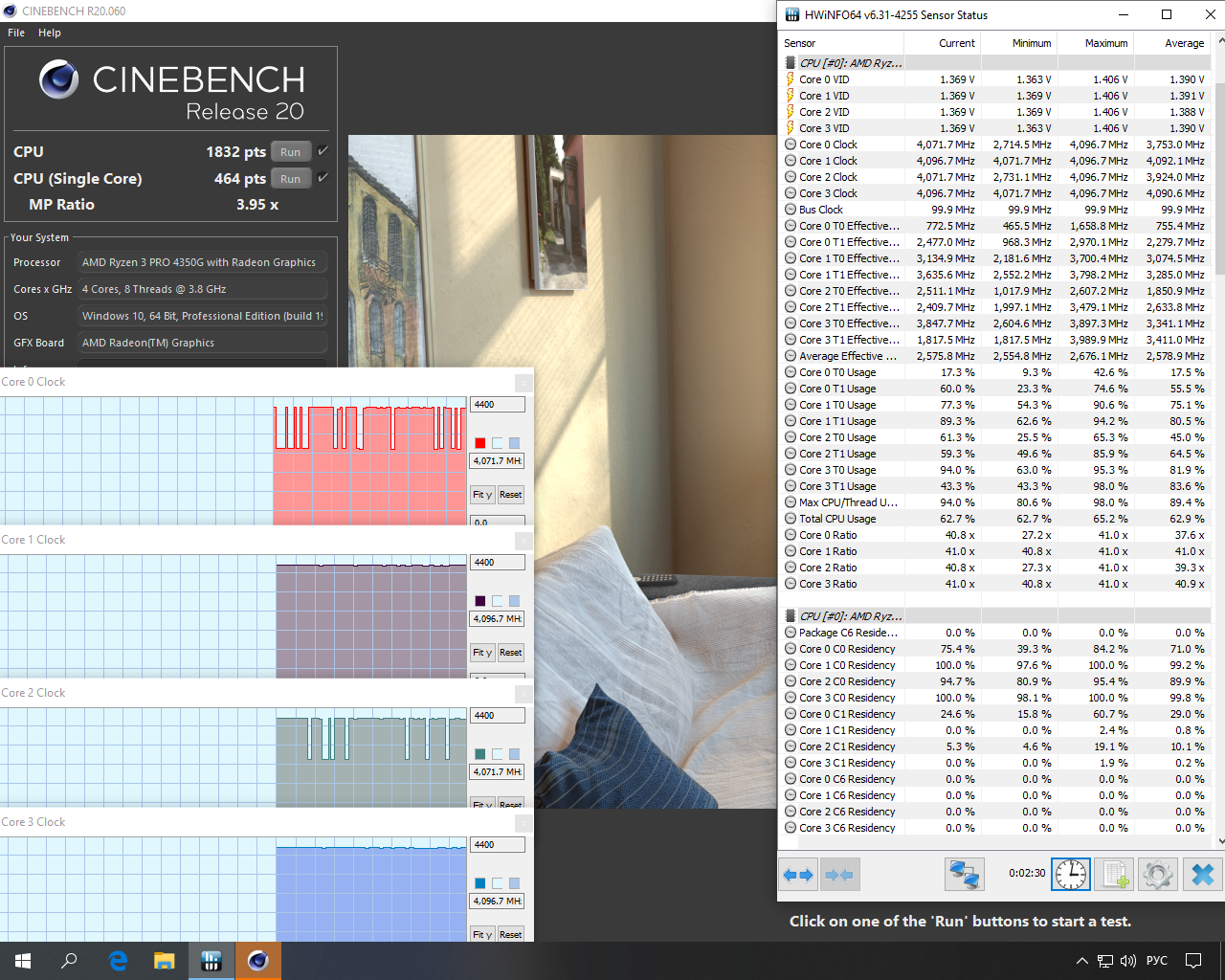Toggle the checkbox for CPU (Single Core) test
1225x980 pixels.
323,178
